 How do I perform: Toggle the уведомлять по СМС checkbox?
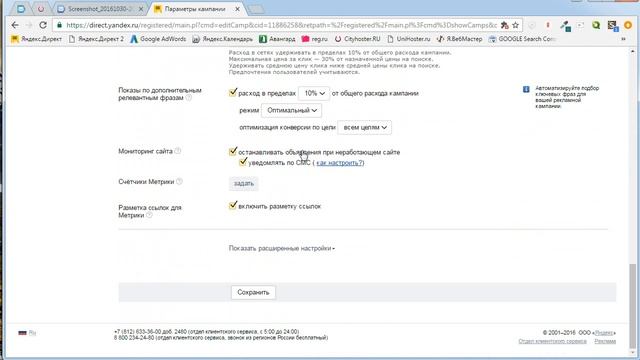243,162
